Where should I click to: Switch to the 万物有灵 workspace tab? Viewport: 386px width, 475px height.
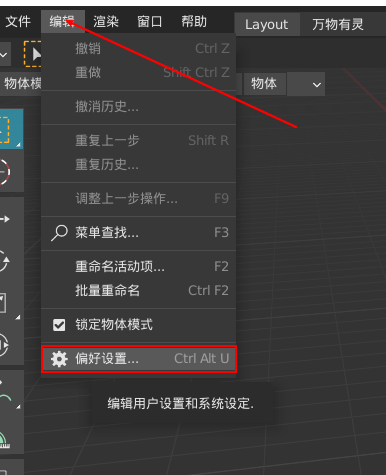[x=338, y=24]
